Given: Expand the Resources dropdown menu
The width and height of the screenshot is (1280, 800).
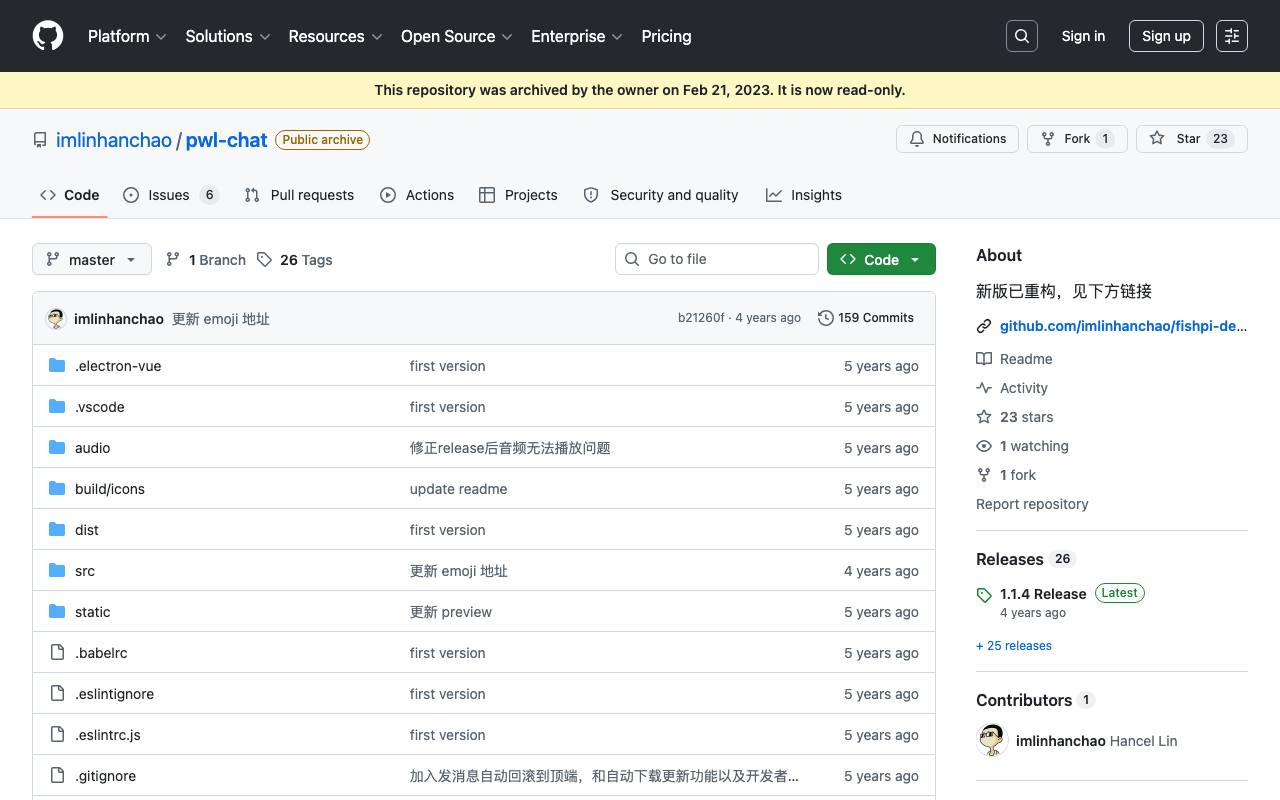Looking at the screenshot, I should coord(335,36).
